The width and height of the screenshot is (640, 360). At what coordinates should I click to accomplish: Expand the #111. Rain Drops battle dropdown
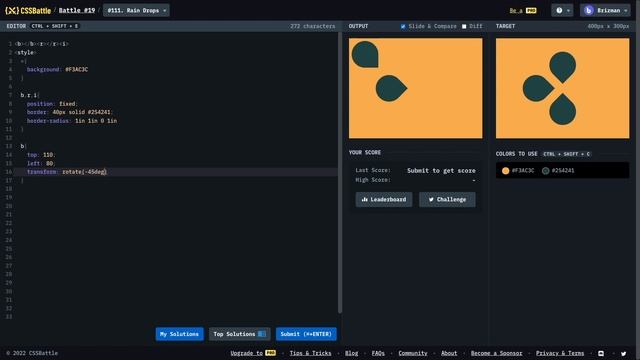136,10
